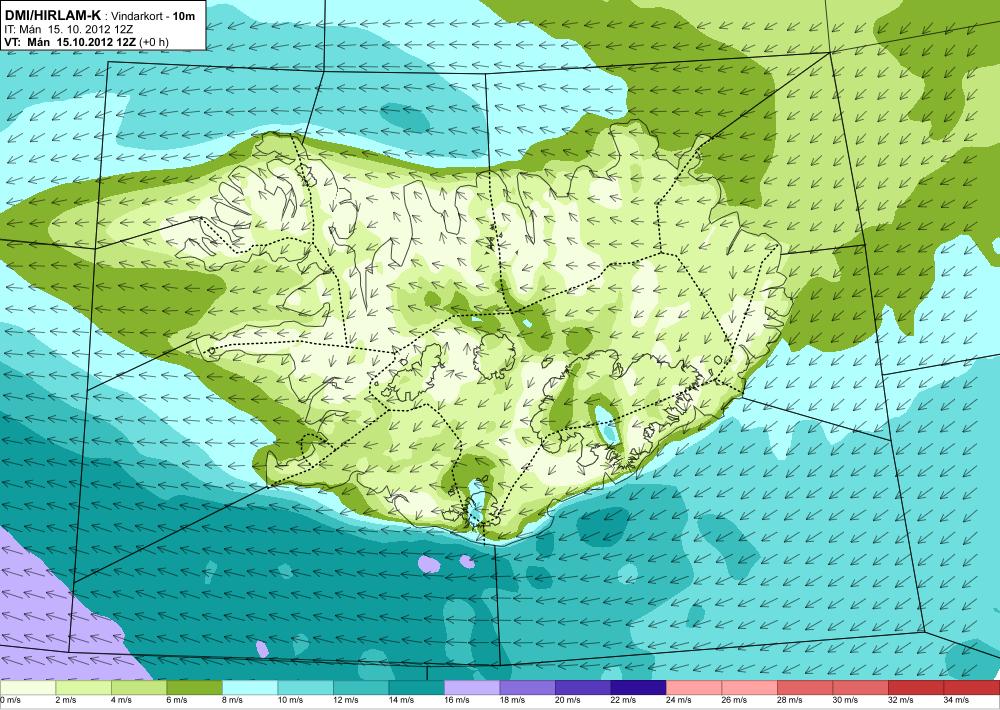The image size is (1000, 710).
Task: Click the "14 m/s" legend label
Action: click(401, 700)
